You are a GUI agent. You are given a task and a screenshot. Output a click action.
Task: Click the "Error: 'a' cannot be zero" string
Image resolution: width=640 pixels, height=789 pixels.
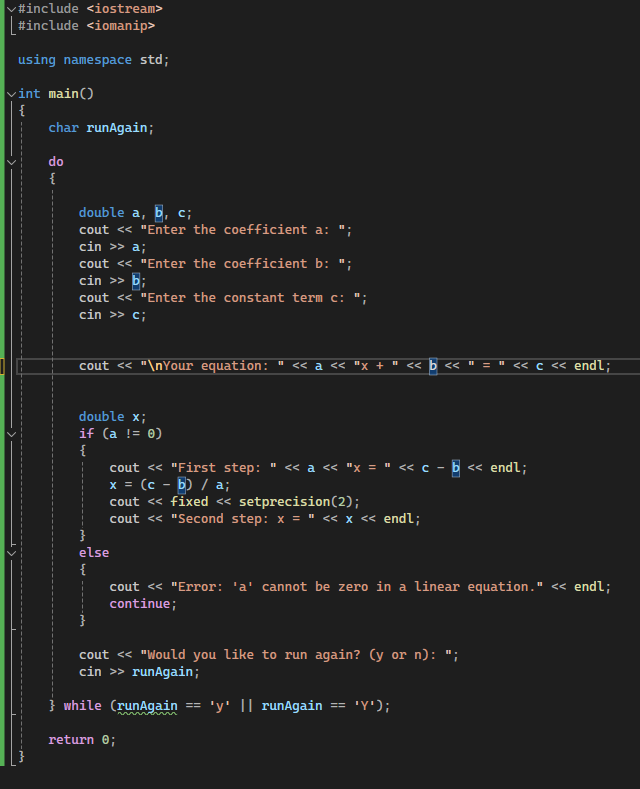357,587
